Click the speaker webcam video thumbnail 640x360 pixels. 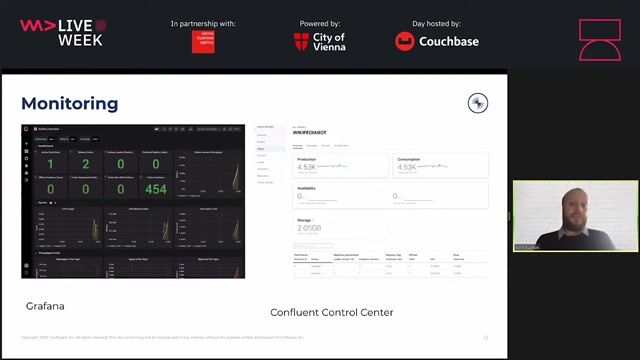coord(576,216)
